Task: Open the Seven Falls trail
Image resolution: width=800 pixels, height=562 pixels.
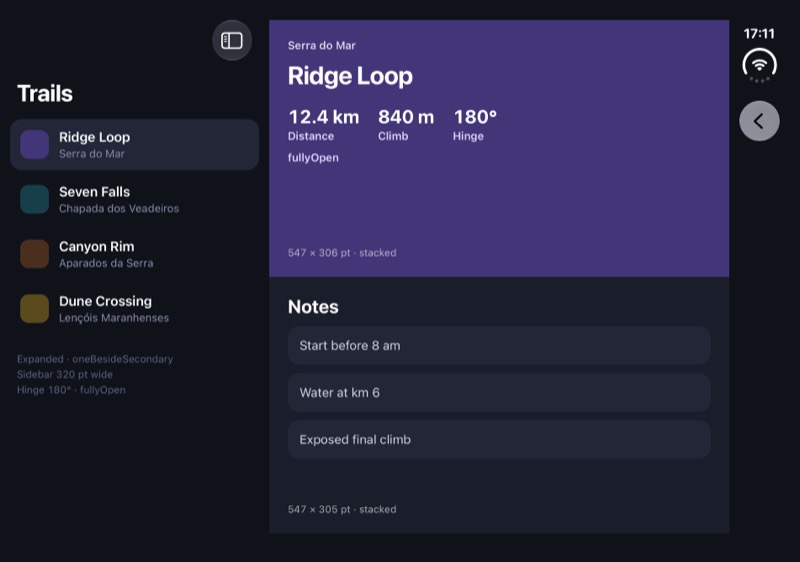Action: pos(134,199)
